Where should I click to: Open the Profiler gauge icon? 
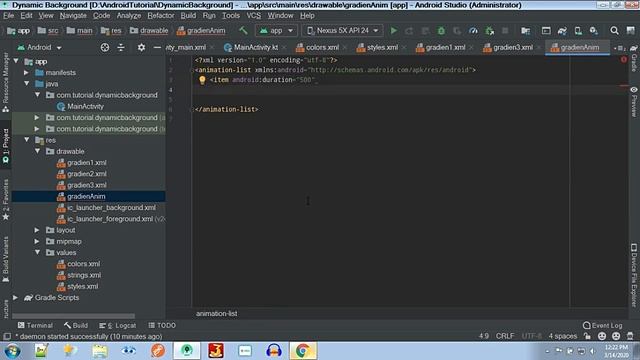point(473,31)
